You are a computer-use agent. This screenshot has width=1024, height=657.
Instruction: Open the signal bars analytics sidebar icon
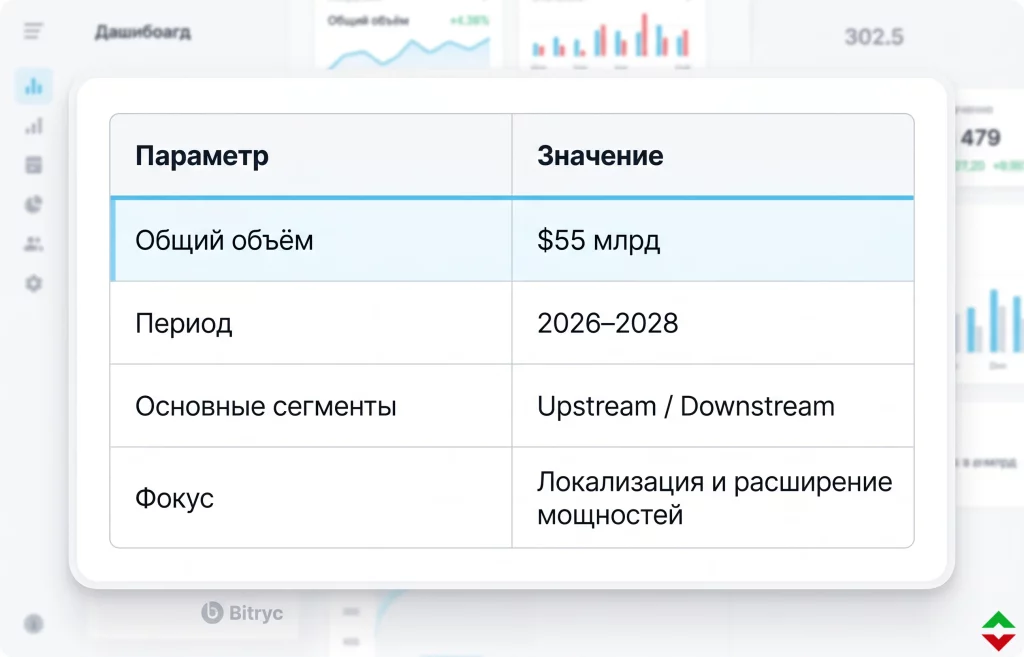pos(34,125)
